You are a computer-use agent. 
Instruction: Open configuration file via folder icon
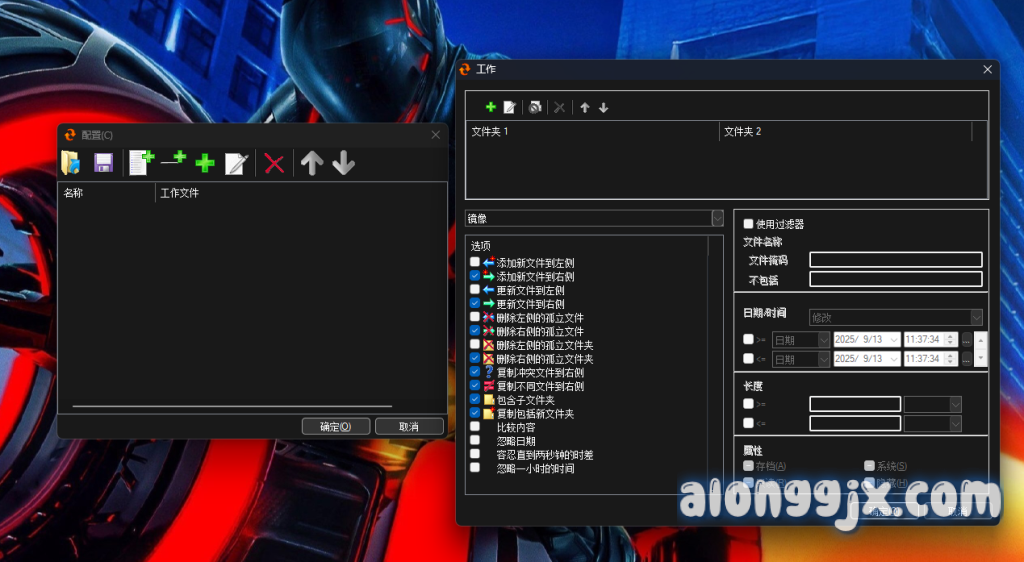(70, 163)
